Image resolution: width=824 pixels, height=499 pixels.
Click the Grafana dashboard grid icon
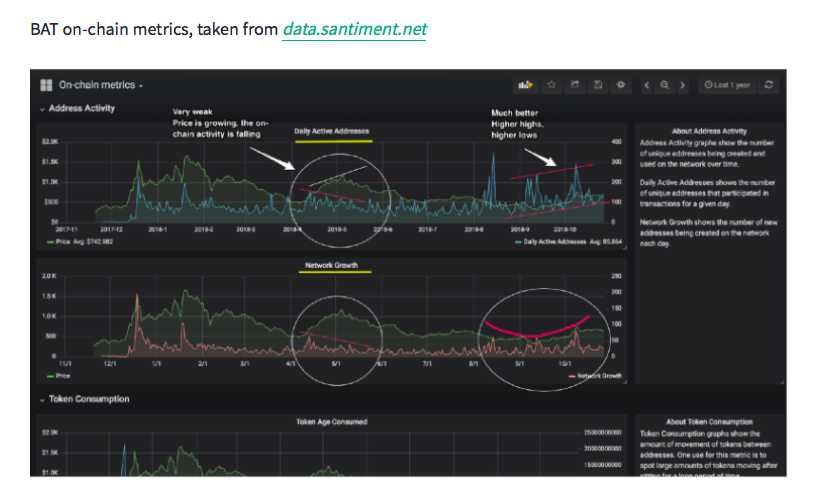coord(46,85)
